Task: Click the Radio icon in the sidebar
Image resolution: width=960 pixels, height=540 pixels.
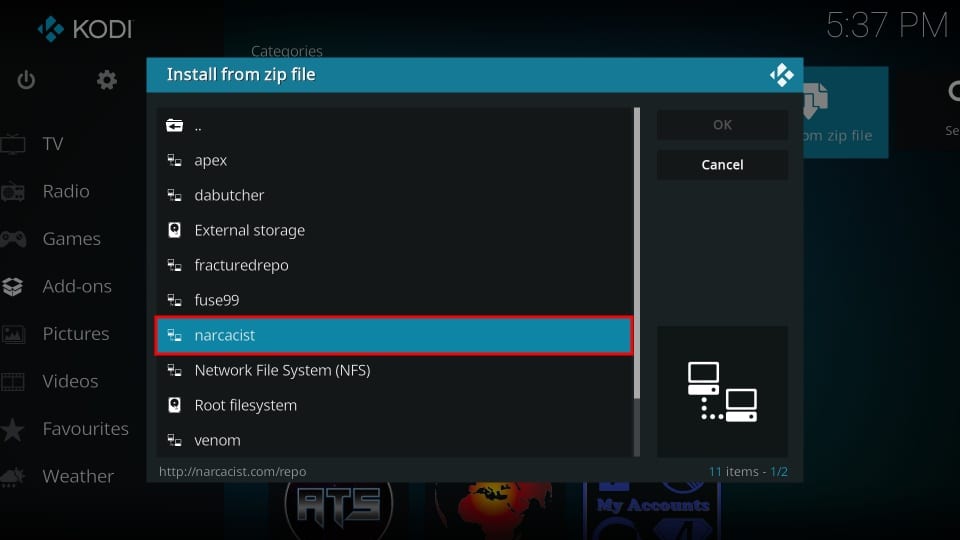Action: point(13,192)
